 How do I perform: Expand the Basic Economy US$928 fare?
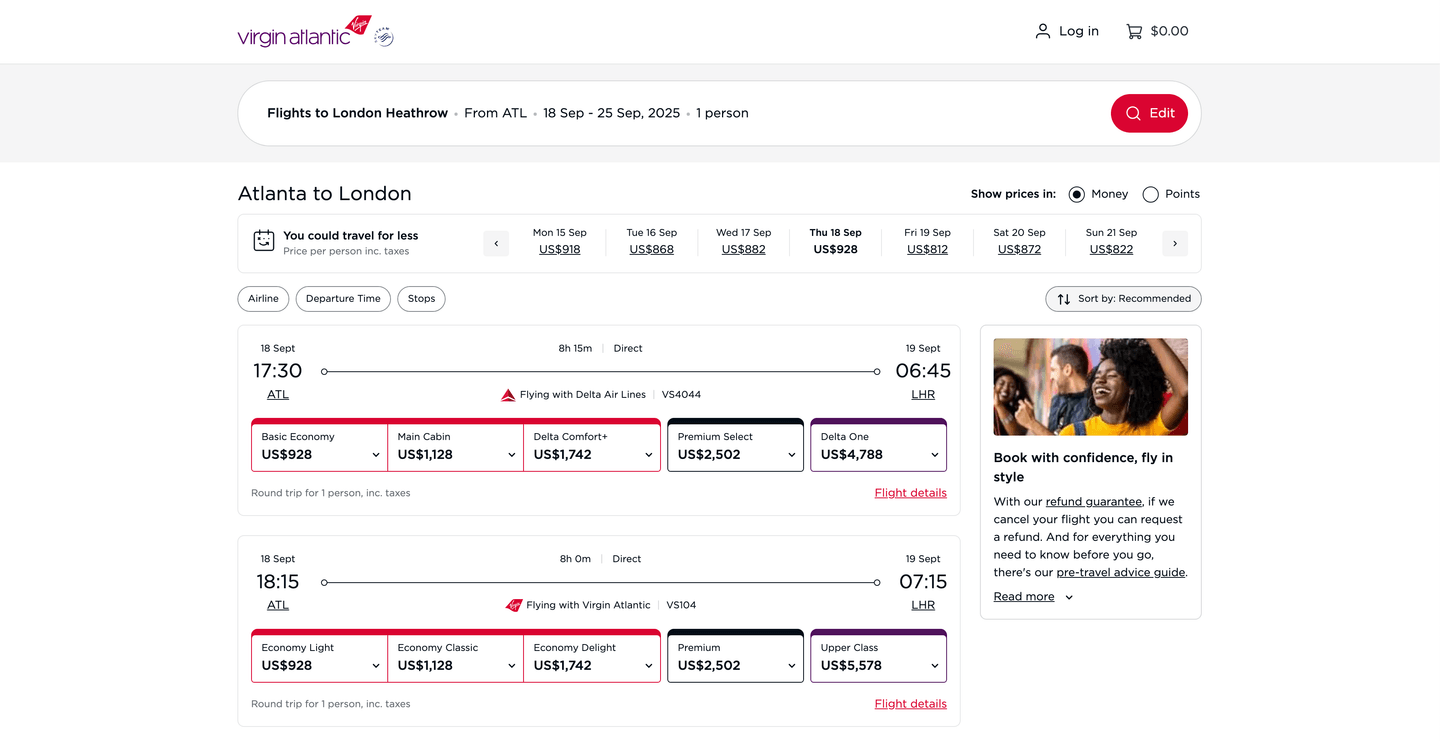coord(319,446)
